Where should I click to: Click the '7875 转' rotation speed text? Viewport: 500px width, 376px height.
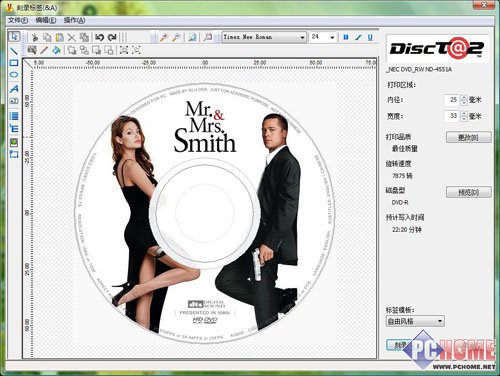point(402,176)
